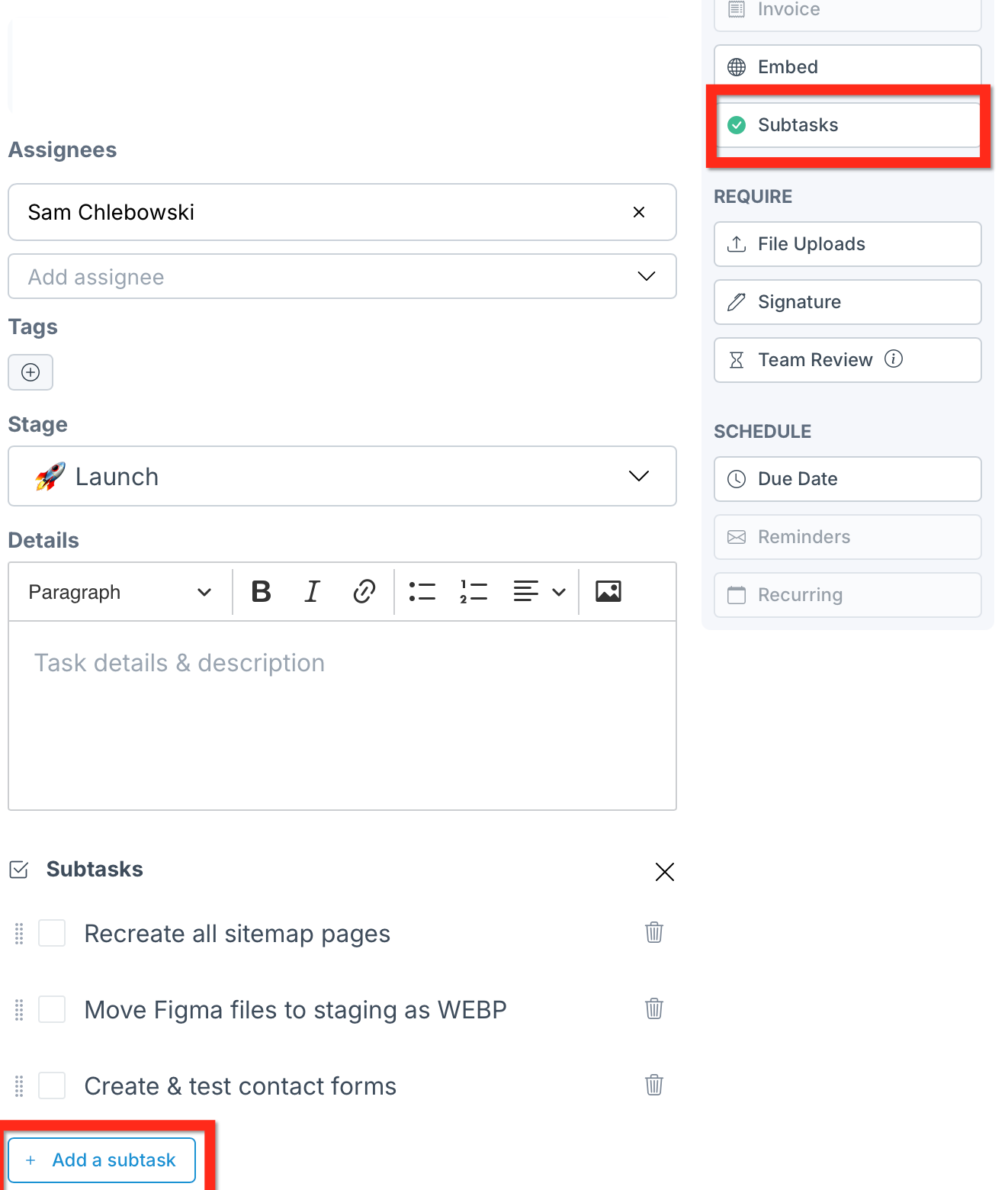The height and width of the screenshot is (1190, 1008).
Task: Expand the Stage dropdown showing Launch
Action: pyautogui.click(x=342, y=476)
